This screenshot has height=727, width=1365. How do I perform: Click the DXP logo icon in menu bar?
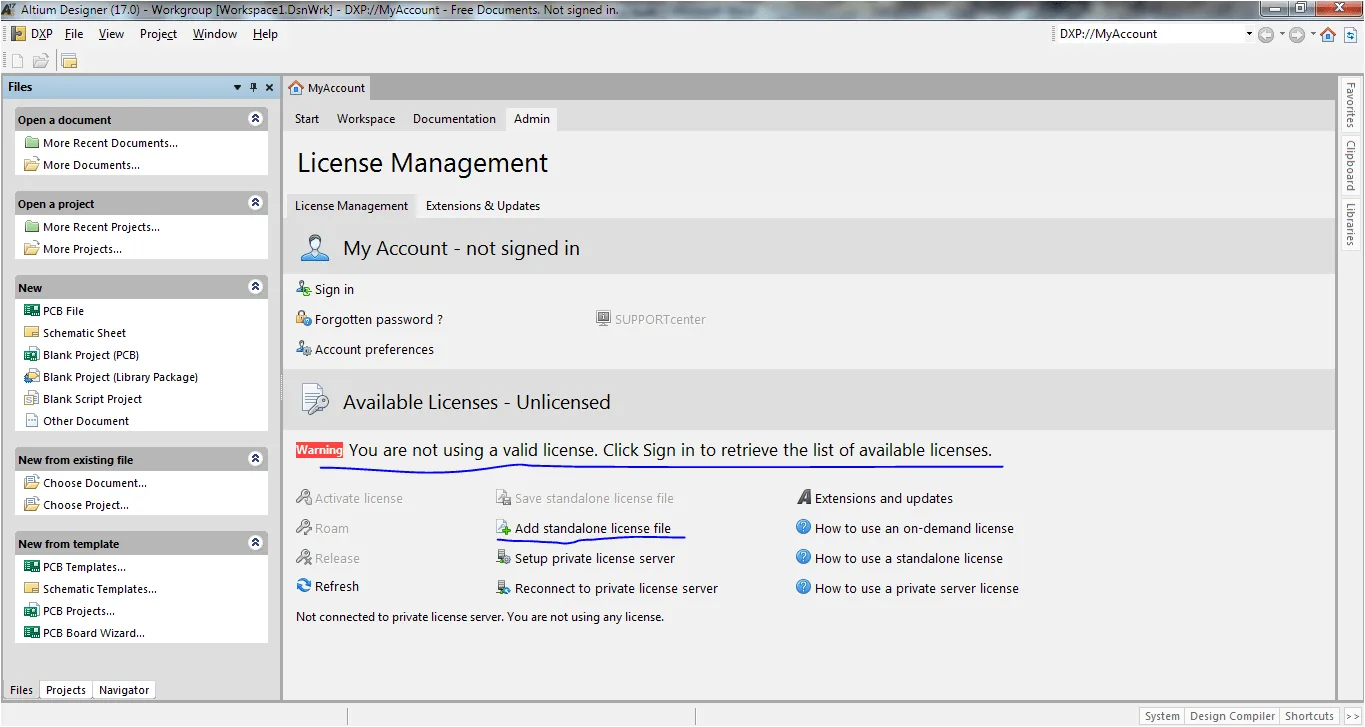click(18, 34)
